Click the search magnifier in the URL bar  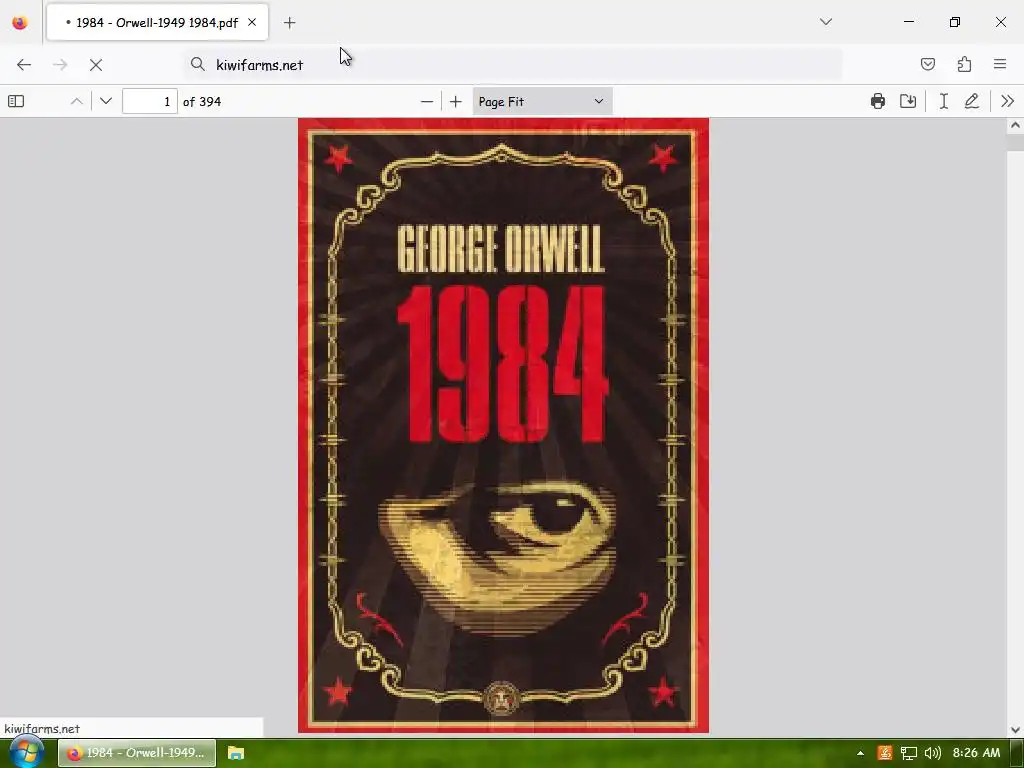197,64
